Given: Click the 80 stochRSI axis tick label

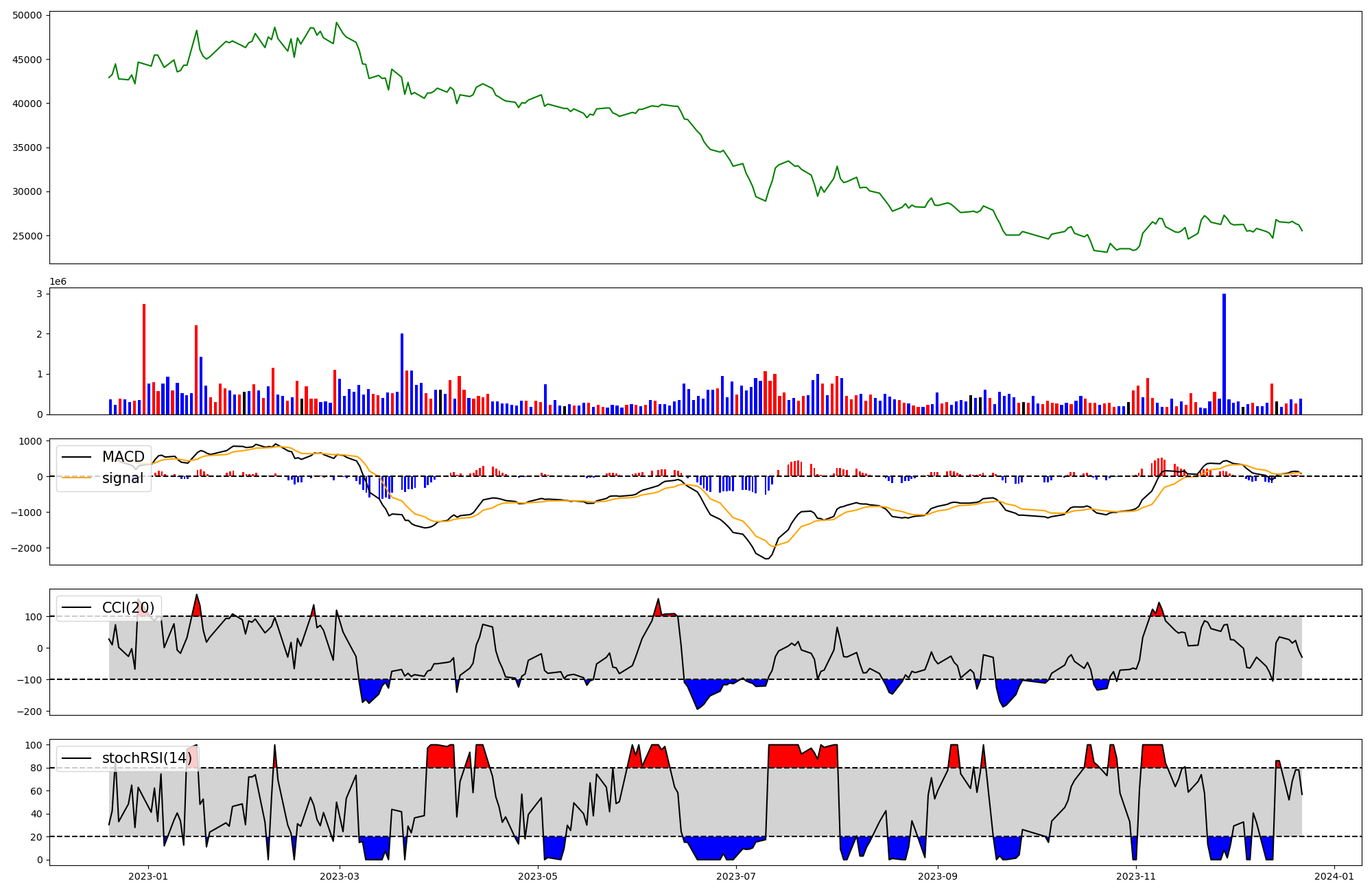Looking at the screenshot, I should pos(36,768).
